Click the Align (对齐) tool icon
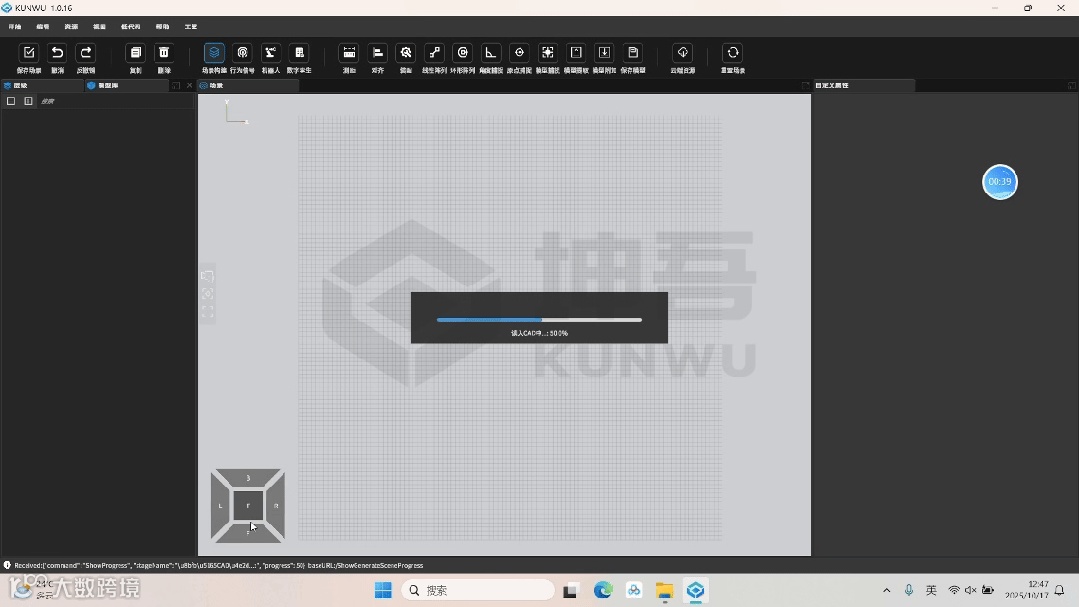The width and height of the screenshot is (1079, 607). tap(378, 53)
